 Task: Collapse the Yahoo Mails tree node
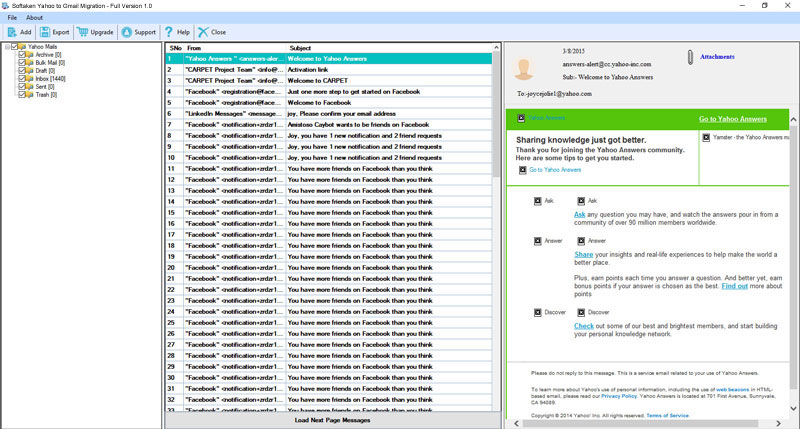click(7, 46)
